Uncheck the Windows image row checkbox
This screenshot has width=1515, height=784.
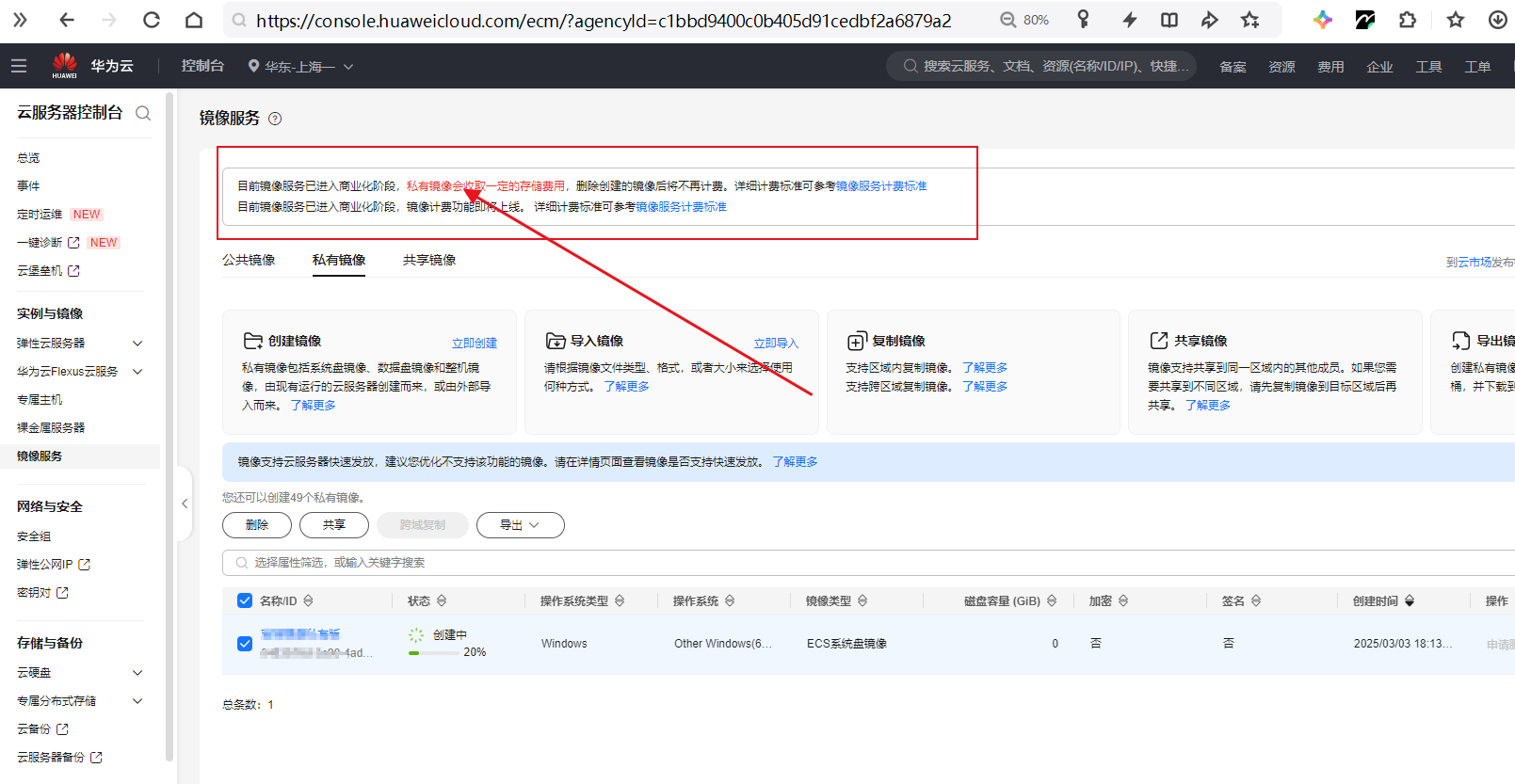point(245,644)
